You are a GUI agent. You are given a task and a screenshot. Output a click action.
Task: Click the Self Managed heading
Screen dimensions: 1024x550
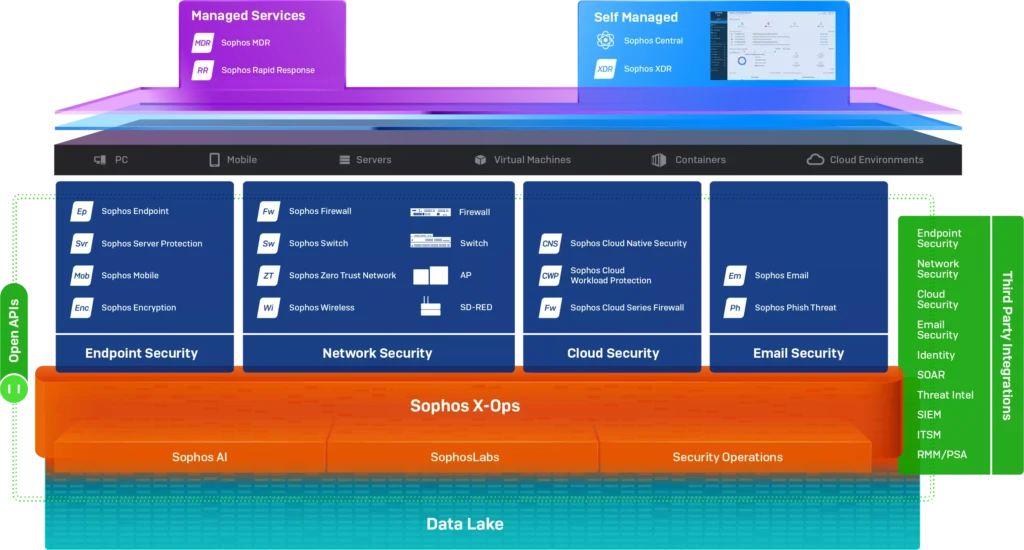coord(635,18)
